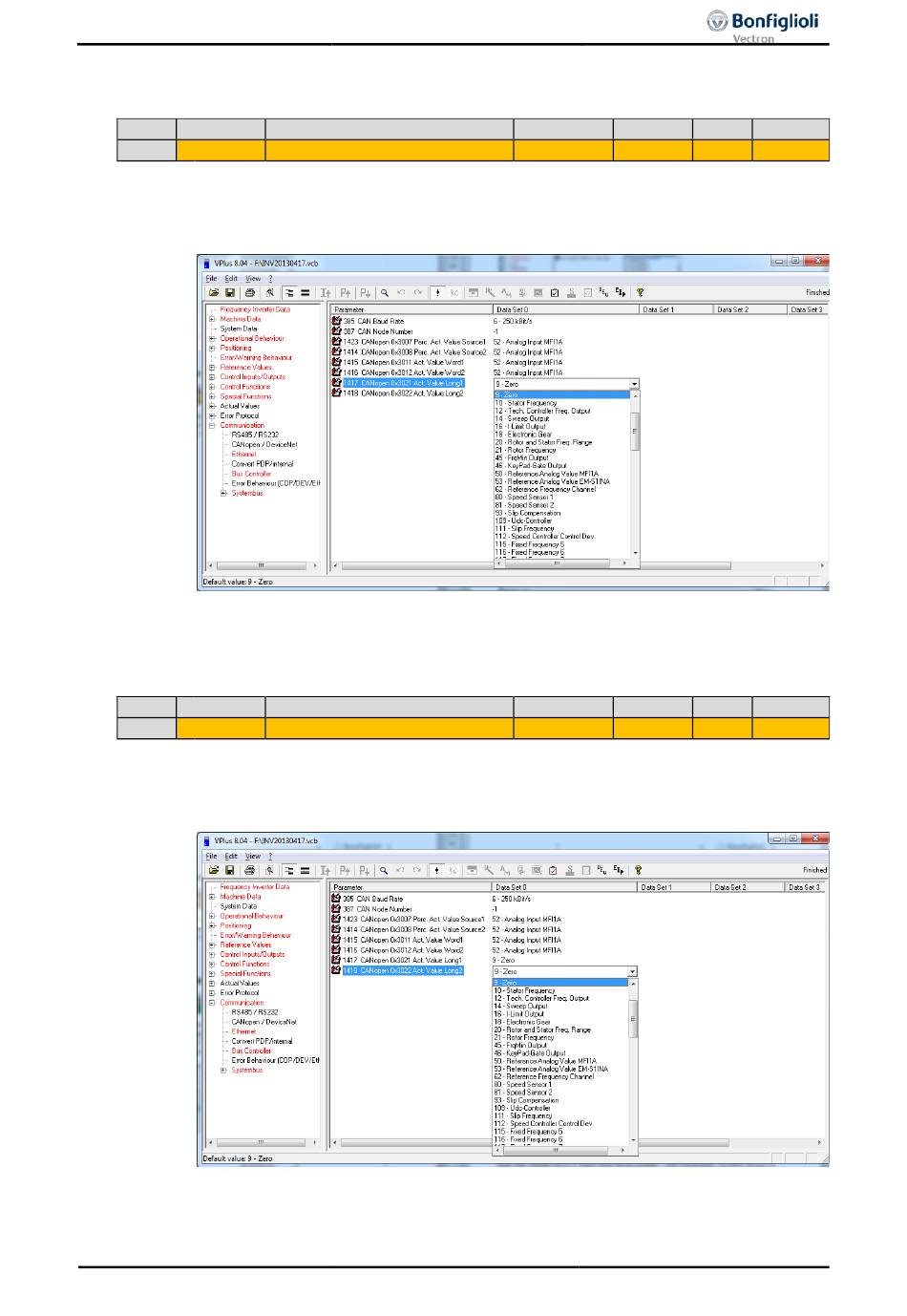Open the 9 - Zero combo box arrow in lower window

tap(632, 972)
